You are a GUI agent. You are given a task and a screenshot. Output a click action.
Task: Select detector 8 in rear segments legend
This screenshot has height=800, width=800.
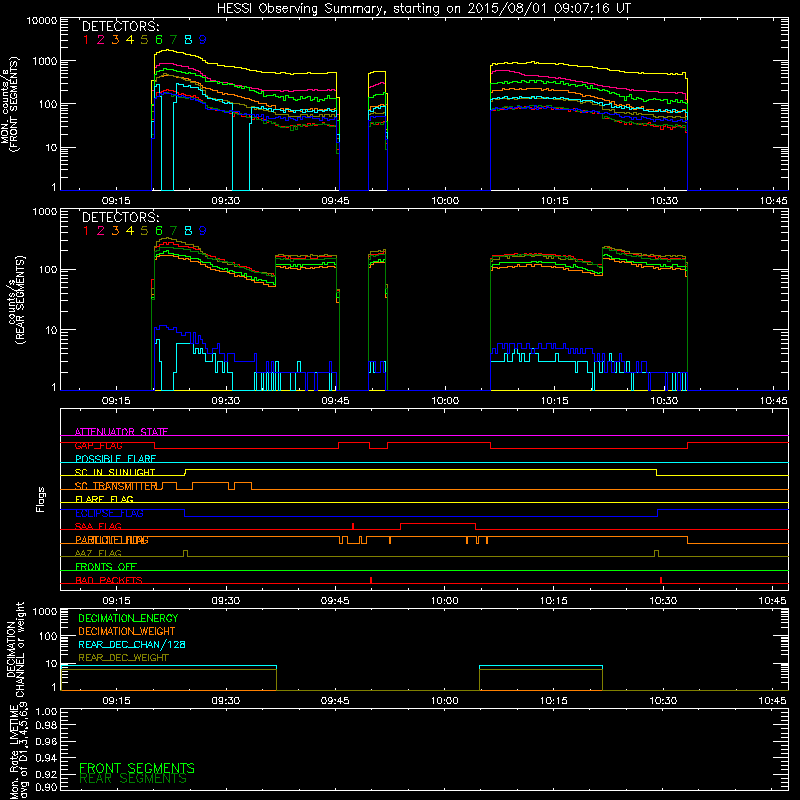(x=188, y=231)
